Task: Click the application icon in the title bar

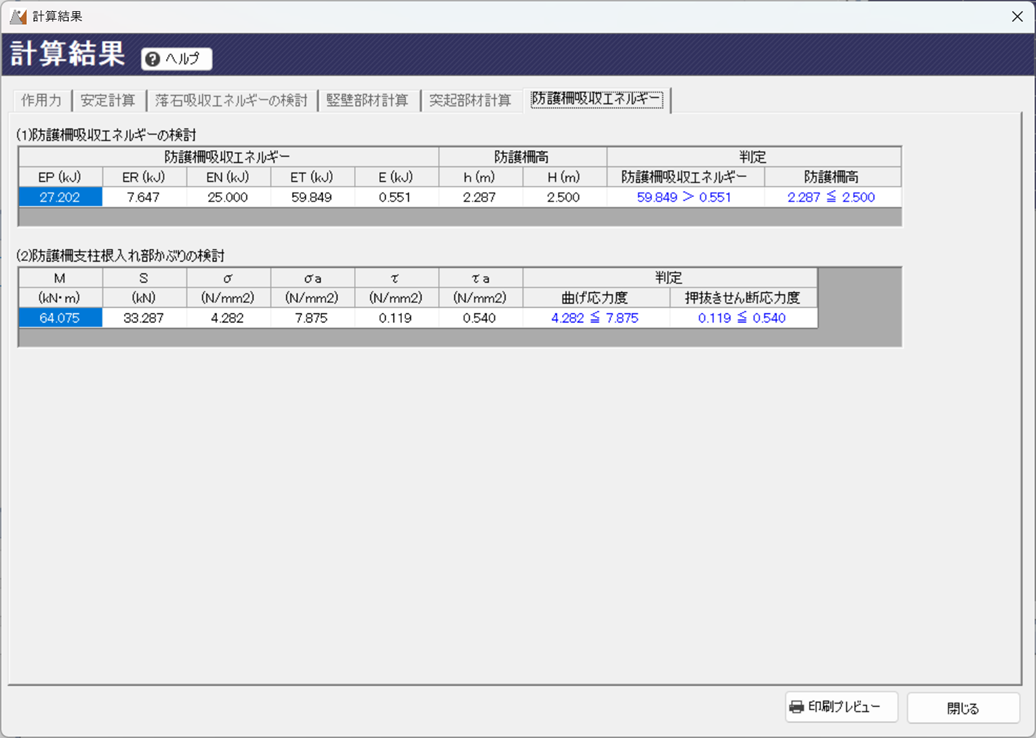Action: (18, 16)
